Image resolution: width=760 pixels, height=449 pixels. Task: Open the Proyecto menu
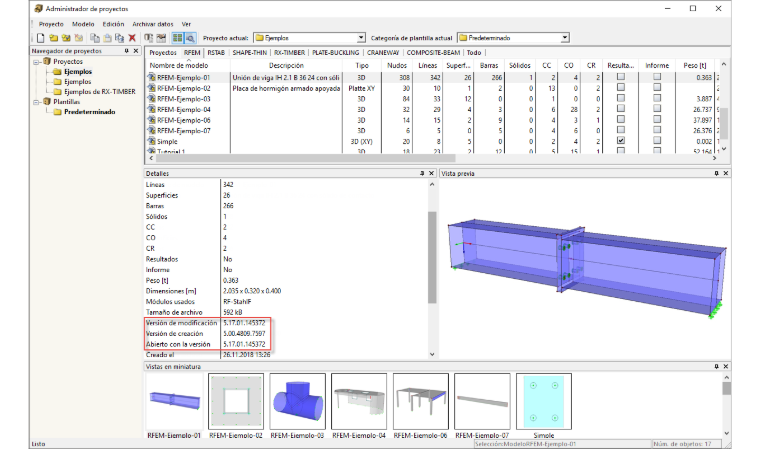point(51,24)
